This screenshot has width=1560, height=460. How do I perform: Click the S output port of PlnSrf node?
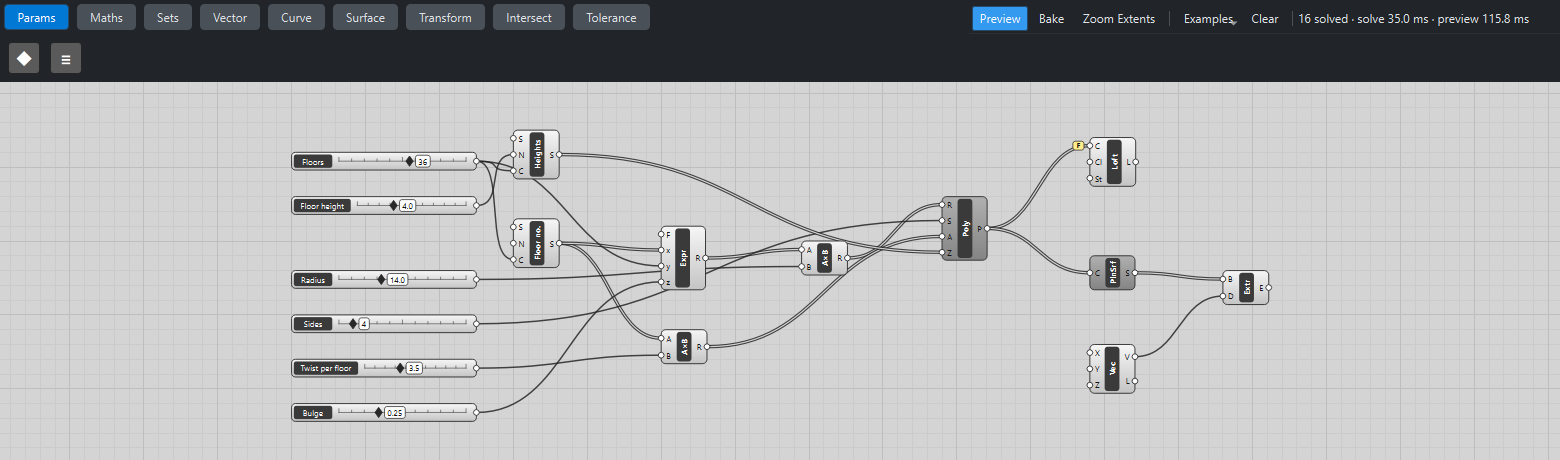pos(1134,272)
